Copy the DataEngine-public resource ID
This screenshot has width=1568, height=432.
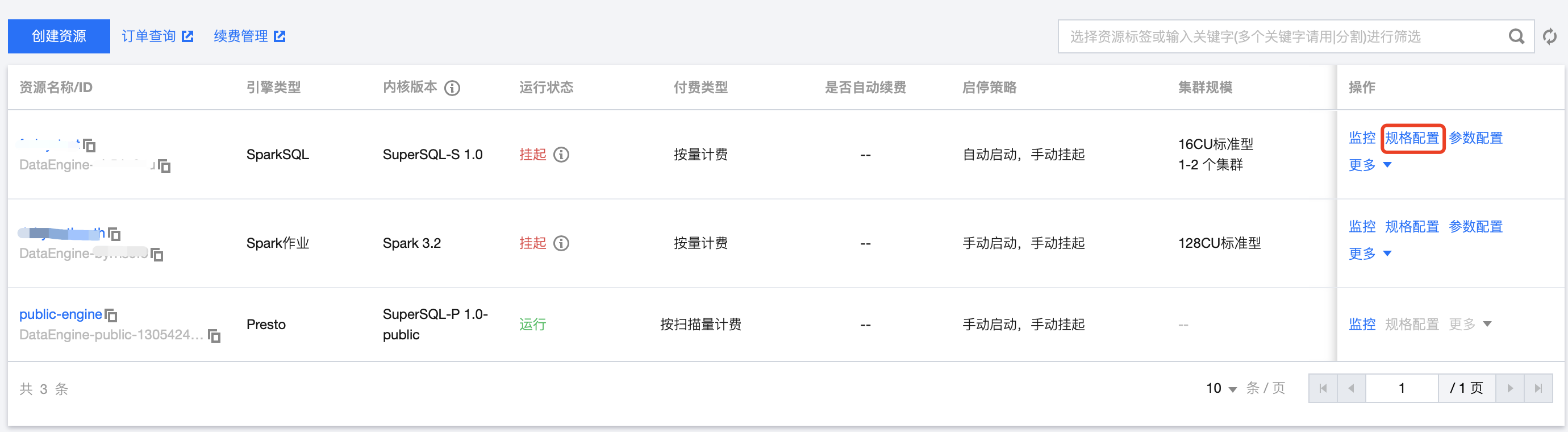(x=214, y=335)
